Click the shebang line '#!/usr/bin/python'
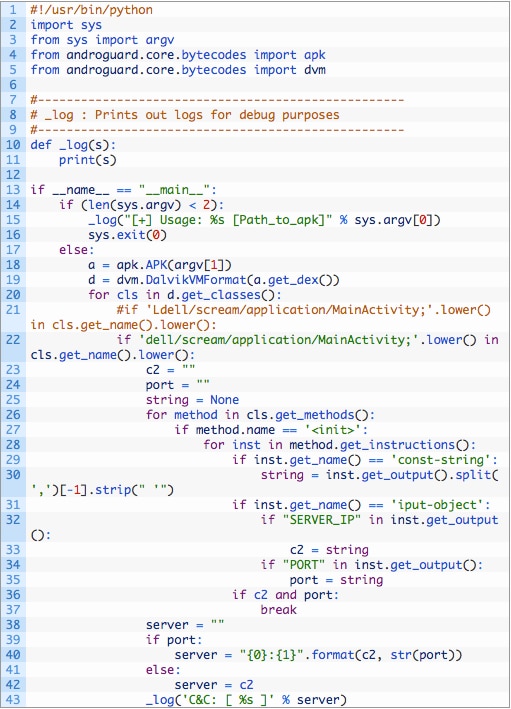This screenshot has height=709, width=511. click(91, 10)
